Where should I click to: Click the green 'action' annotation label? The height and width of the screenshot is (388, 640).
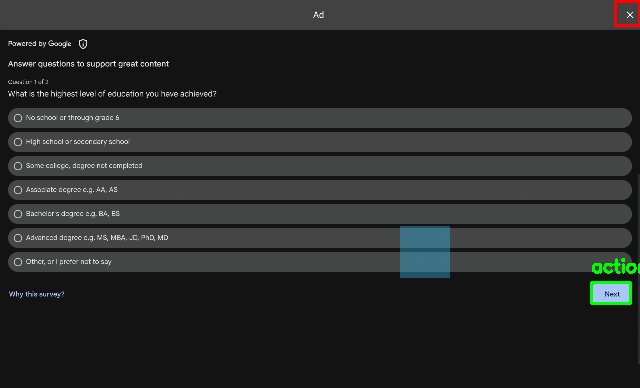pyautogui.click(x=616, y=267)
